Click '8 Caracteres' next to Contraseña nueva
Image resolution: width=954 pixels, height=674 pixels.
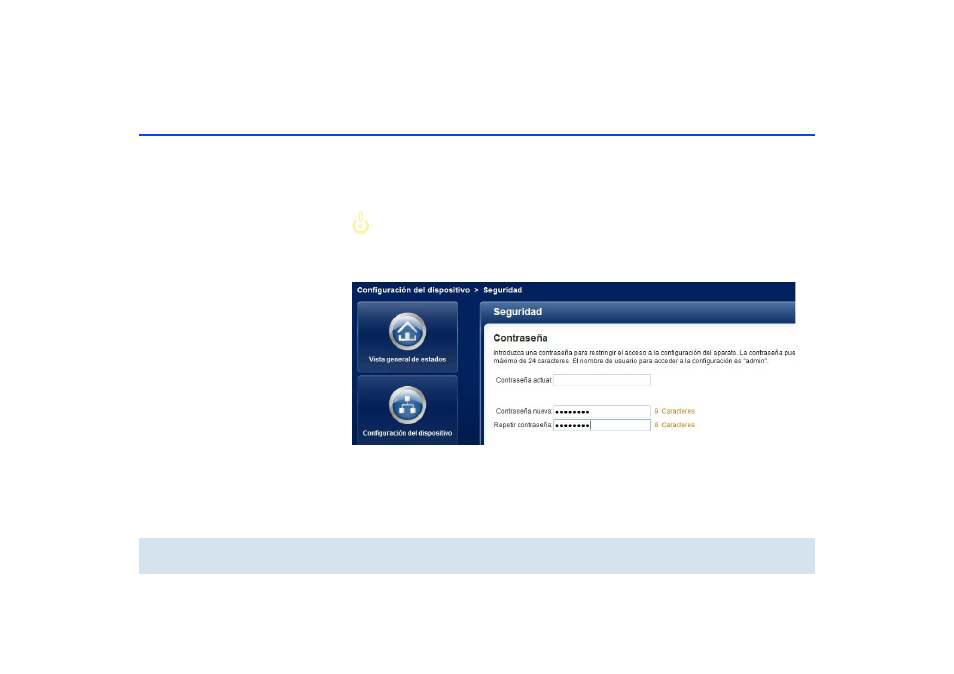[674, 411]
